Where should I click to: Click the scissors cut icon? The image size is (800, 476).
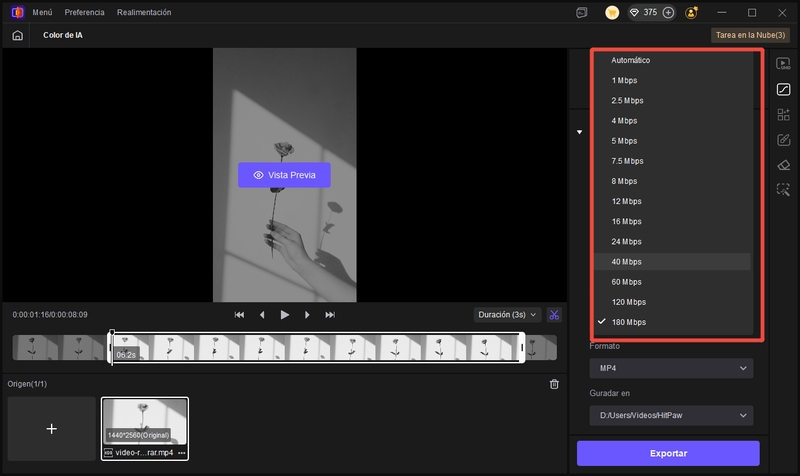[555, 315]
